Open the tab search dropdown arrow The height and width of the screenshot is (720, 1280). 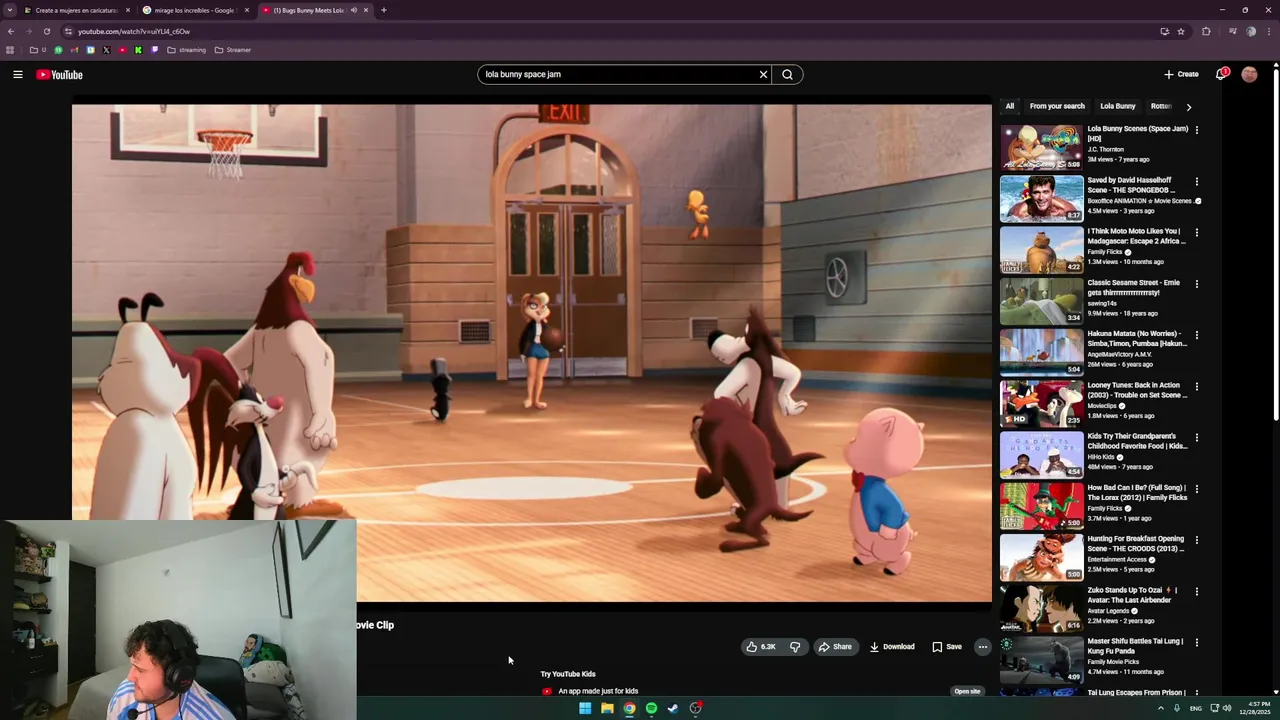[9, 10]
